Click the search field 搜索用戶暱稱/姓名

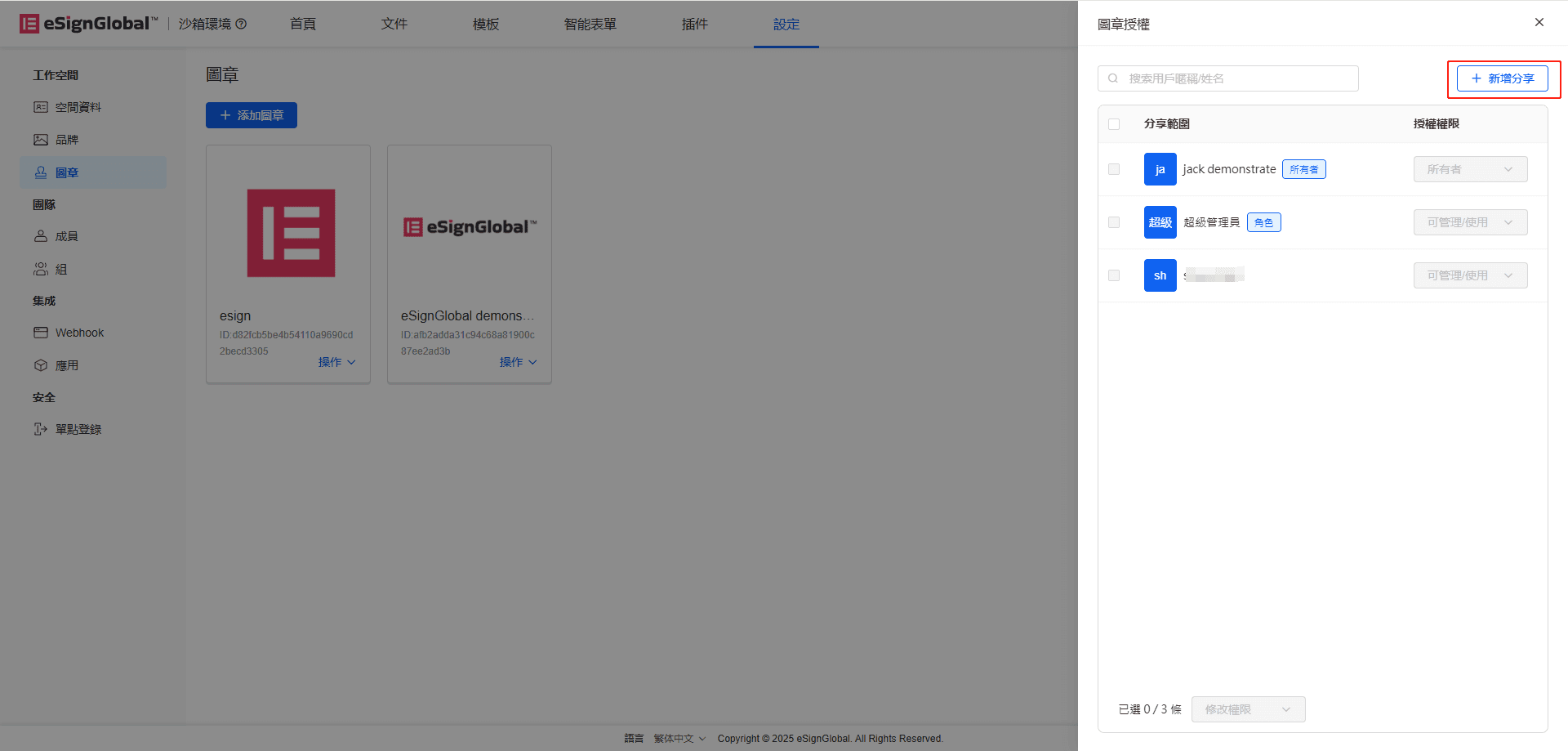pyautogui.click(x=1228, y=78)
